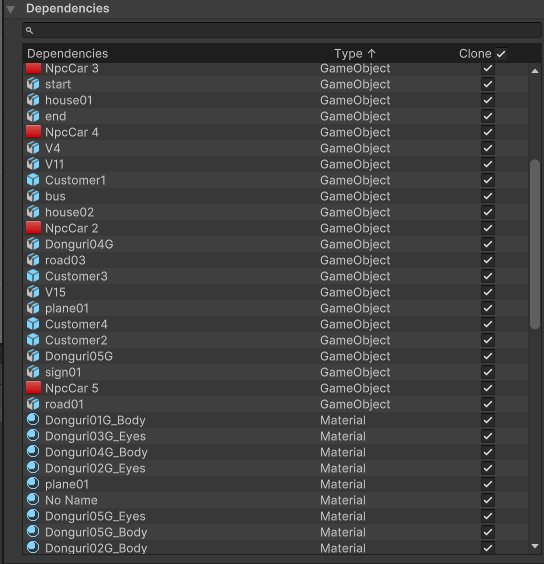
Task: Click the red NpcCar 5 icon
Action: [33, 388]
